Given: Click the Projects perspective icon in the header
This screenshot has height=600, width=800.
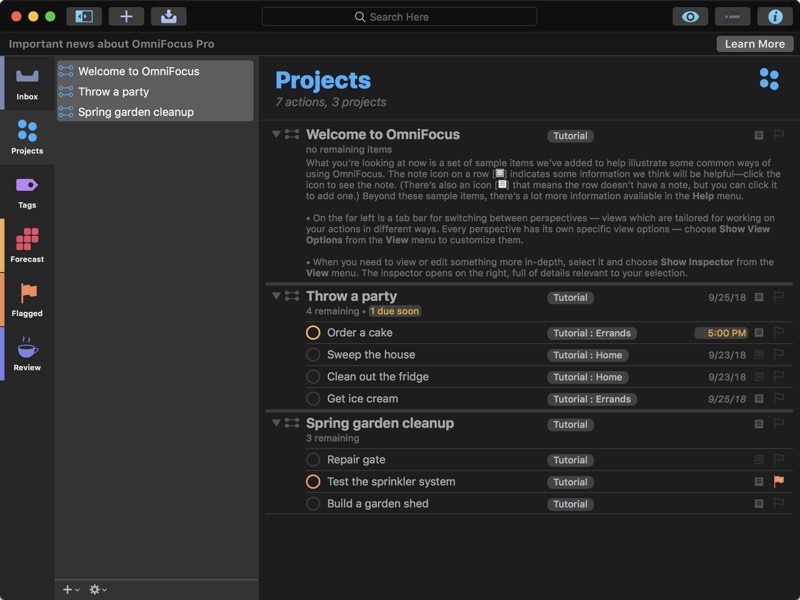Looking at the screenshot, I should click(769, 79).
